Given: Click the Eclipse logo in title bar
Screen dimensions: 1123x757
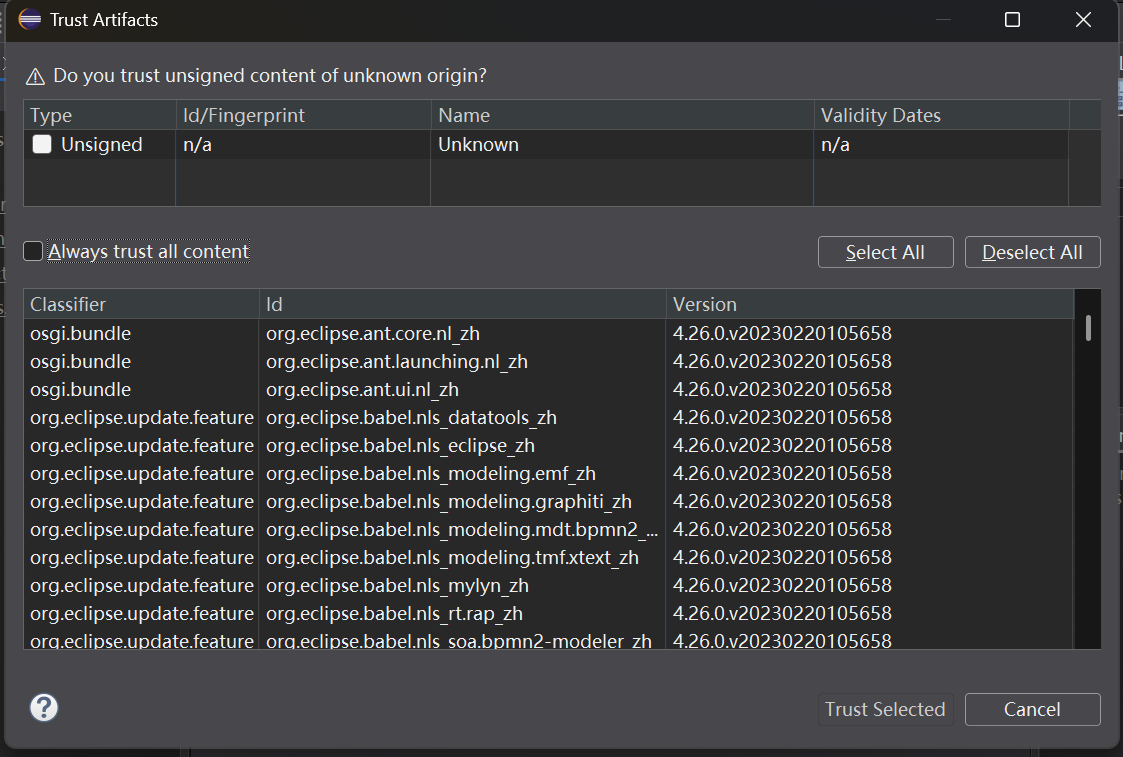Looking at the screenshot, I should tap(30, 20).
